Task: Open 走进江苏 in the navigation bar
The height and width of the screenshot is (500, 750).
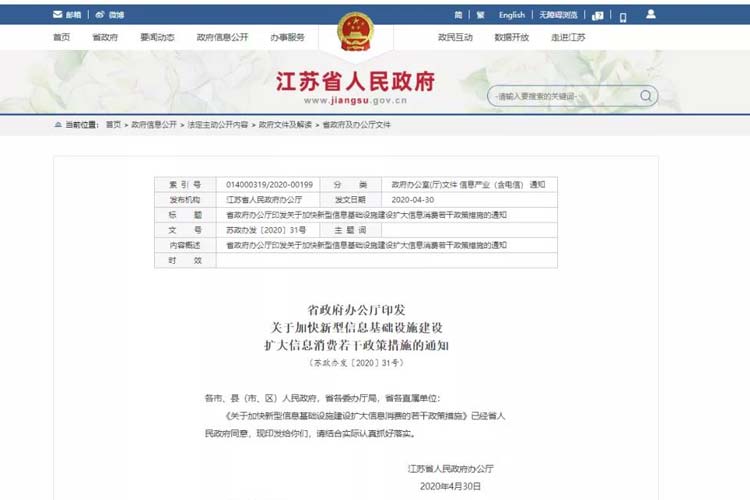Action: pos(568,37)
